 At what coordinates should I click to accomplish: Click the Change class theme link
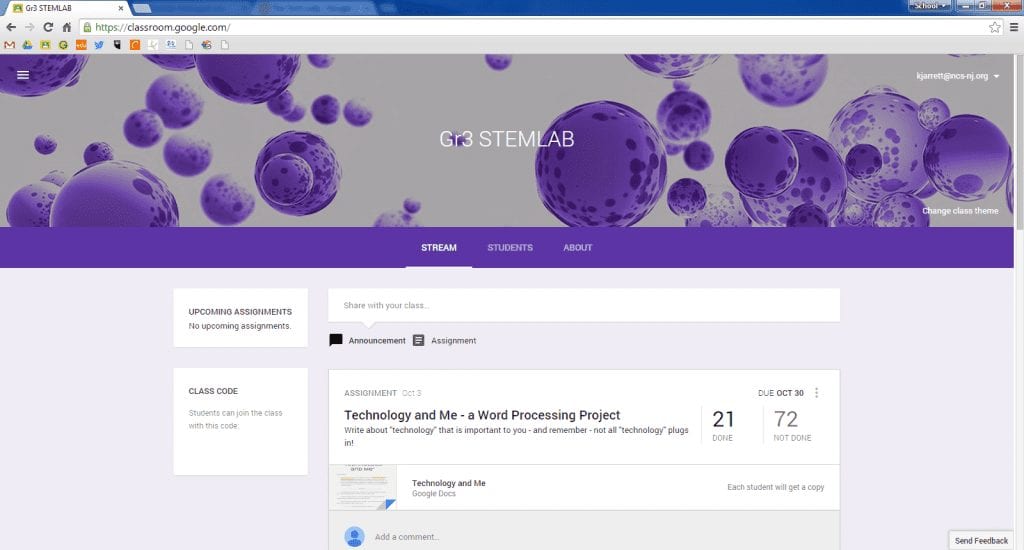point(959,211)
